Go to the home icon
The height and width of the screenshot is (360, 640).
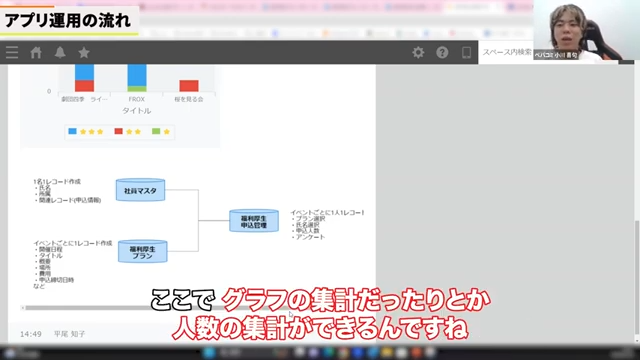click(x=36, y=52)
